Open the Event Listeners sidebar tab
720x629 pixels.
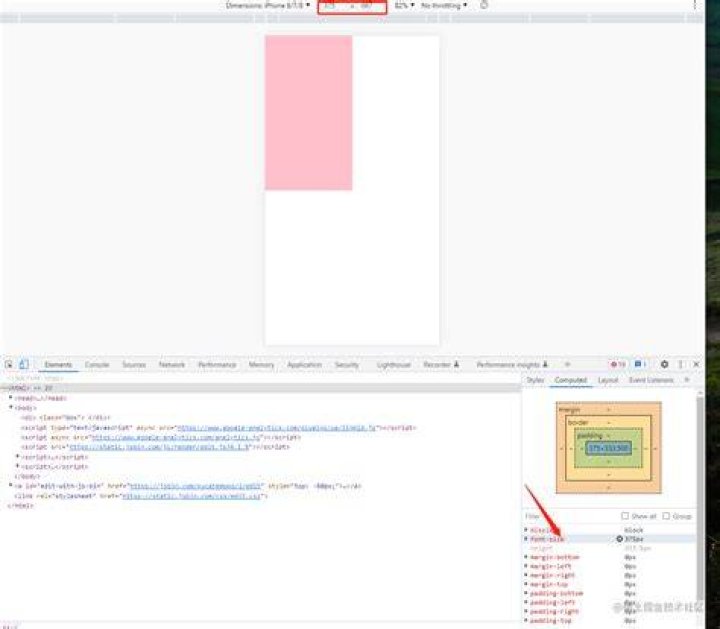tap(651, 380)
